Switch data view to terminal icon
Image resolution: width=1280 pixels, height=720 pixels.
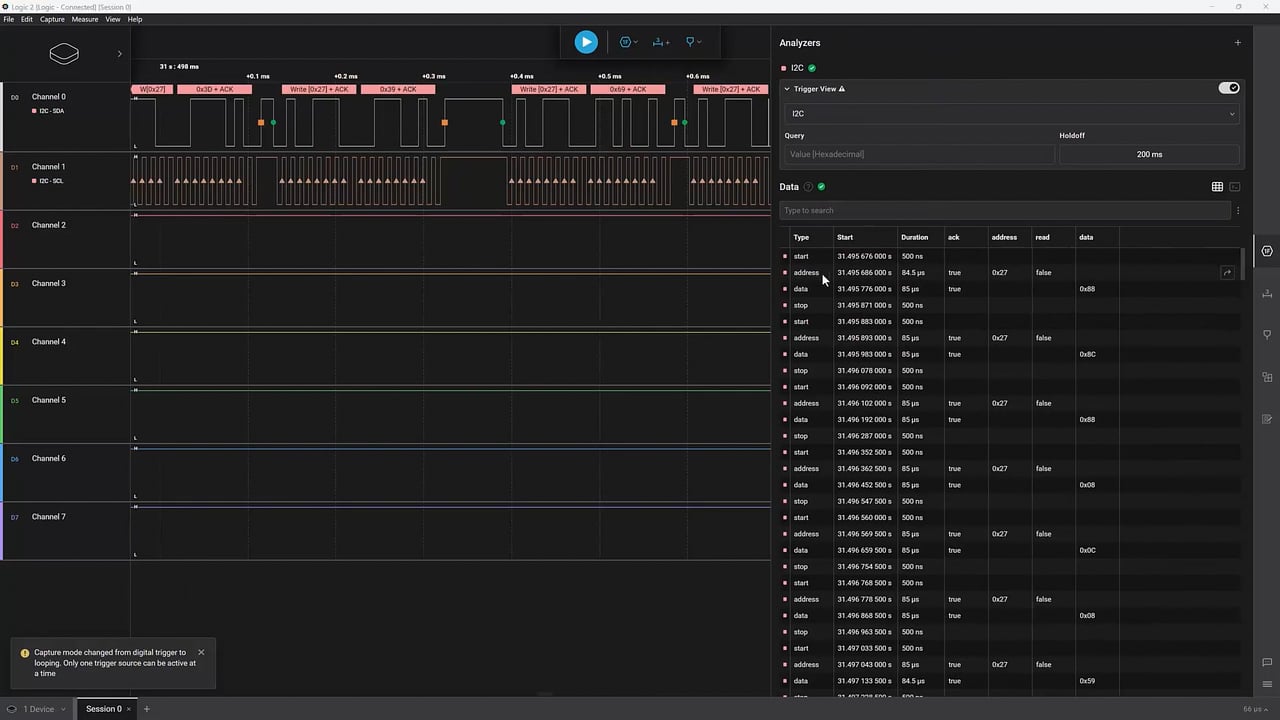click(1235, 187)
